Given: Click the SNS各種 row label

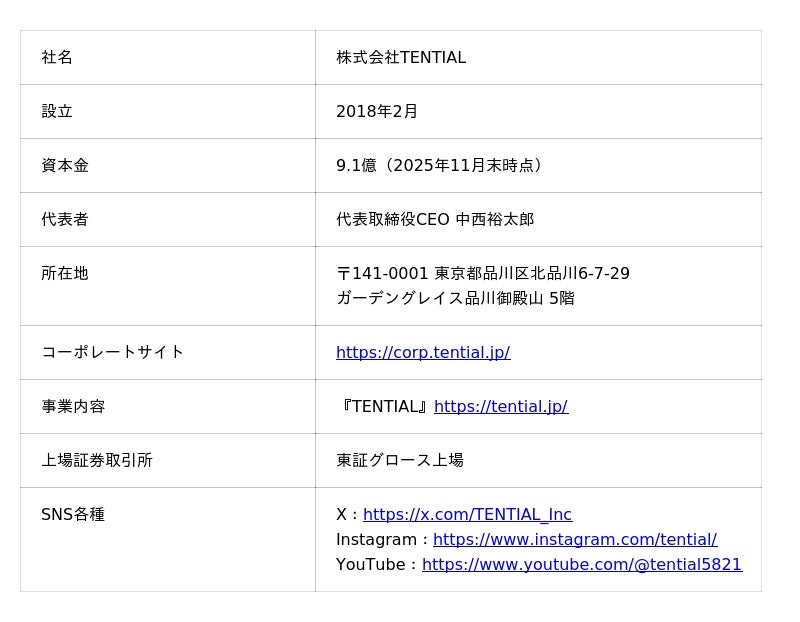Looking at the screenshot, I should pyautogui.click(x=73, y=515).
